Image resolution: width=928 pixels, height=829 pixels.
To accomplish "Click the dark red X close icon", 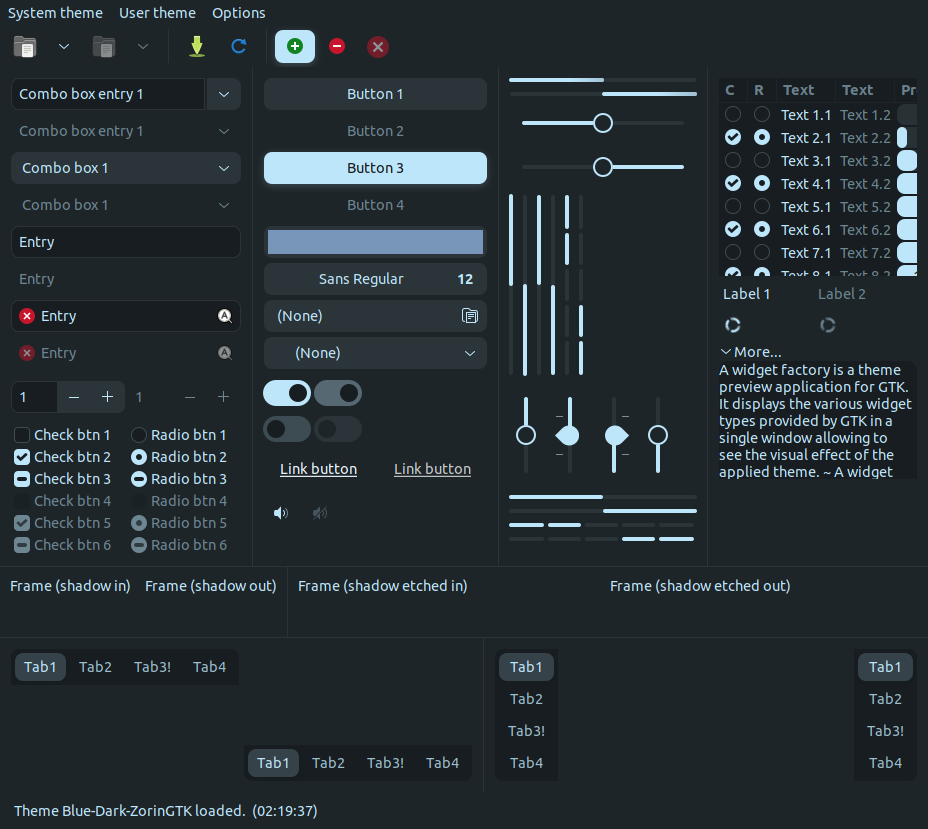I will tap(378, 47).
